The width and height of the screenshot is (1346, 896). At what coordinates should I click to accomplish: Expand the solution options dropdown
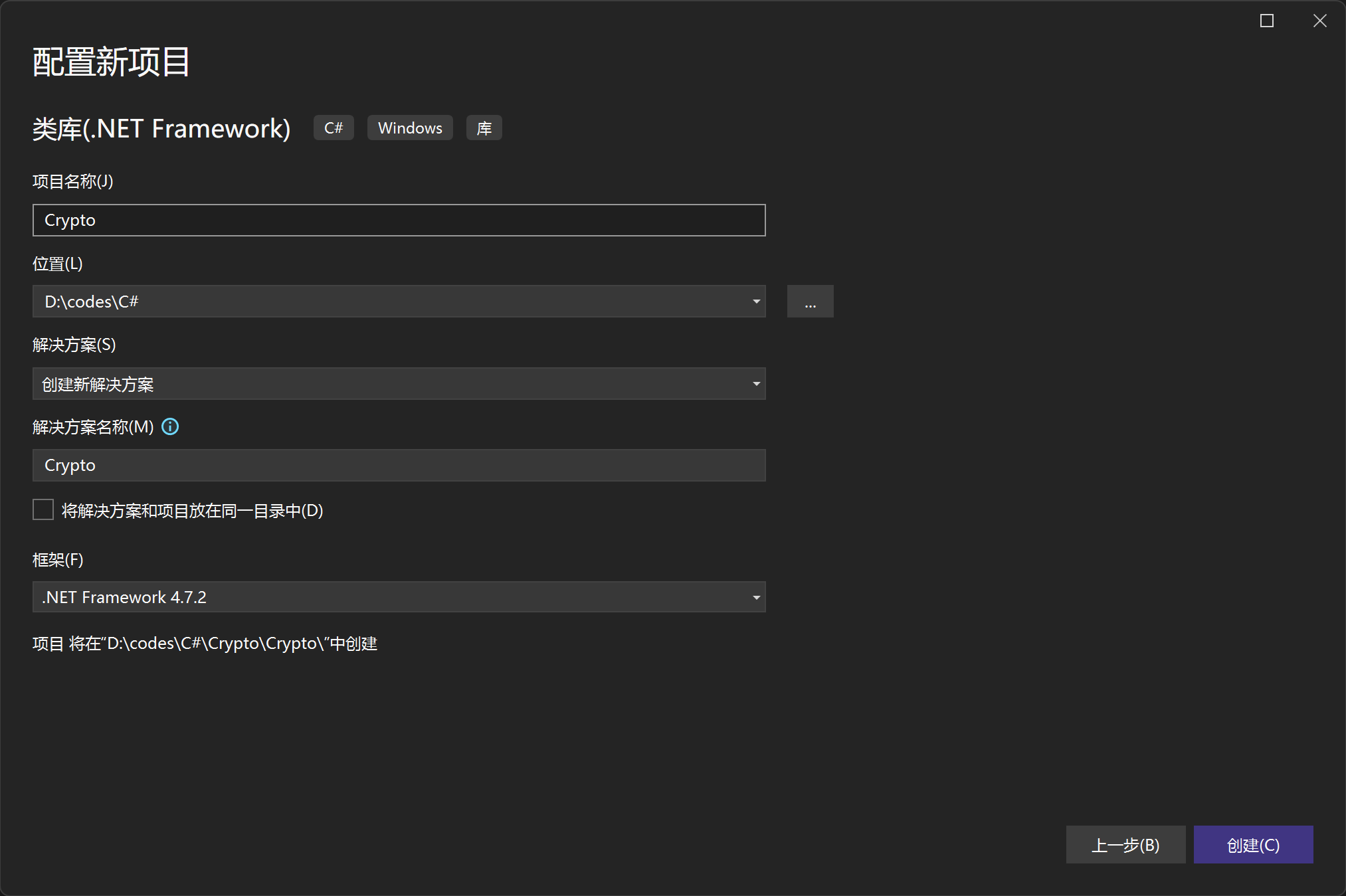(x=756, y=385)
